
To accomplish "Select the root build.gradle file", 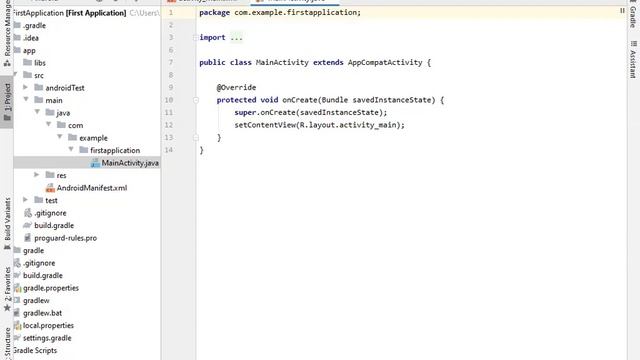I will click(42, 276).
